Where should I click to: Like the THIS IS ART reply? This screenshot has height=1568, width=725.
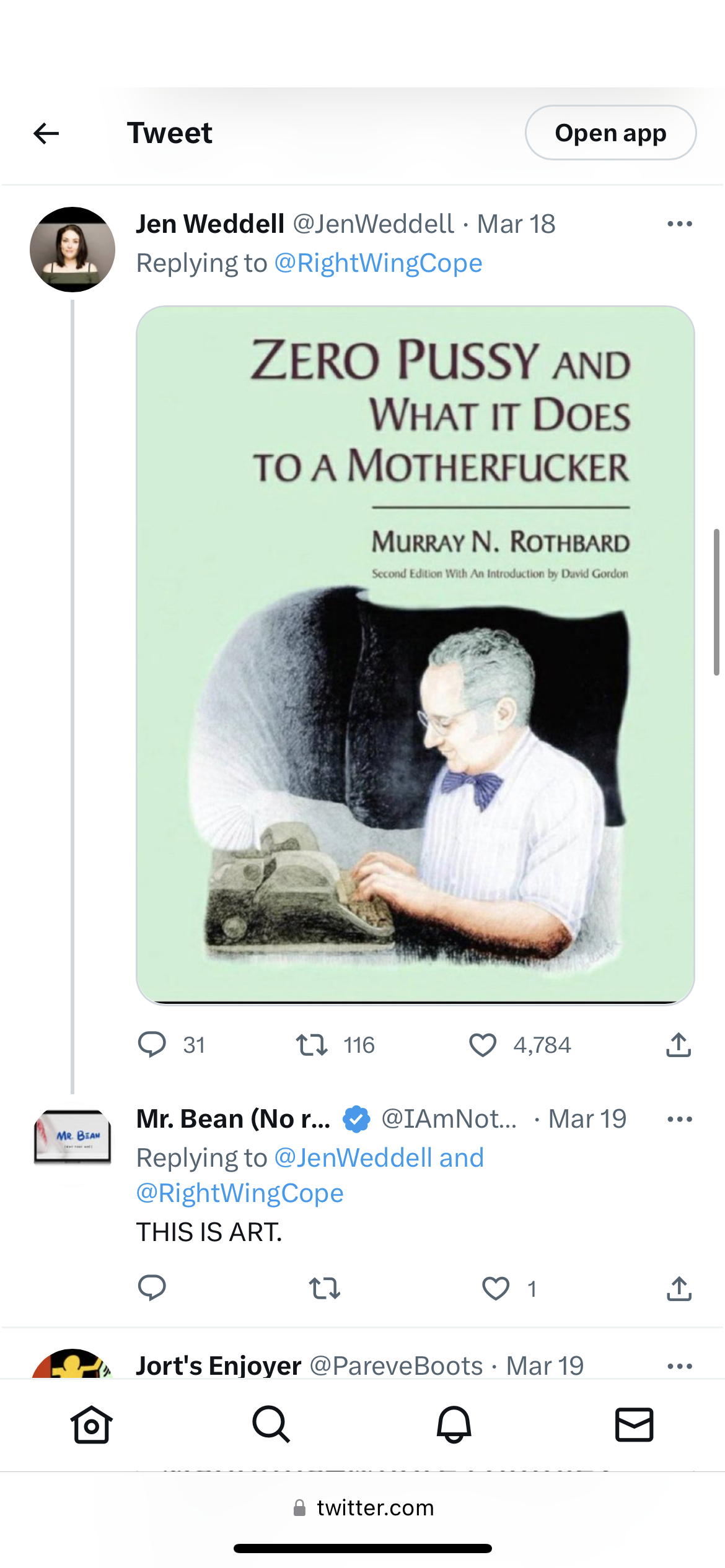point(496,1289)
